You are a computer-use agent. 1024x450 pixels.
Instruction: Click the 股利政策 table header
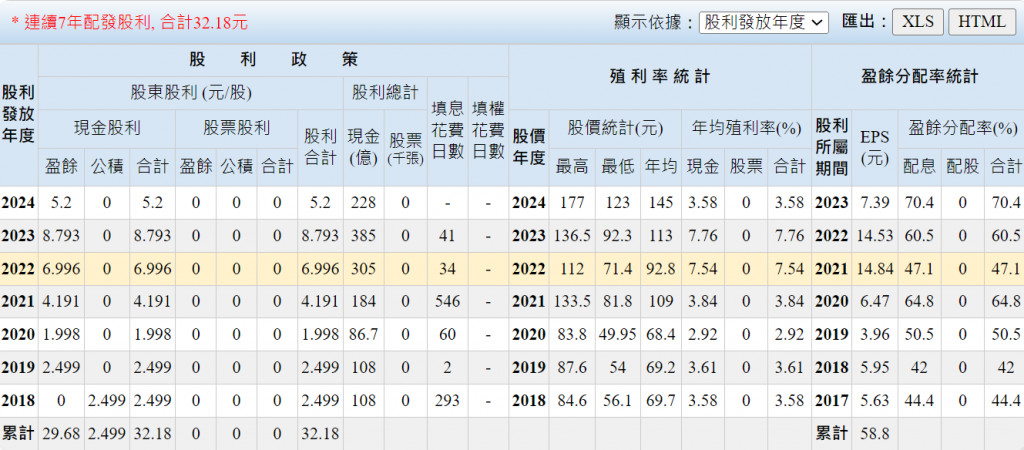(x=272, y=60)
